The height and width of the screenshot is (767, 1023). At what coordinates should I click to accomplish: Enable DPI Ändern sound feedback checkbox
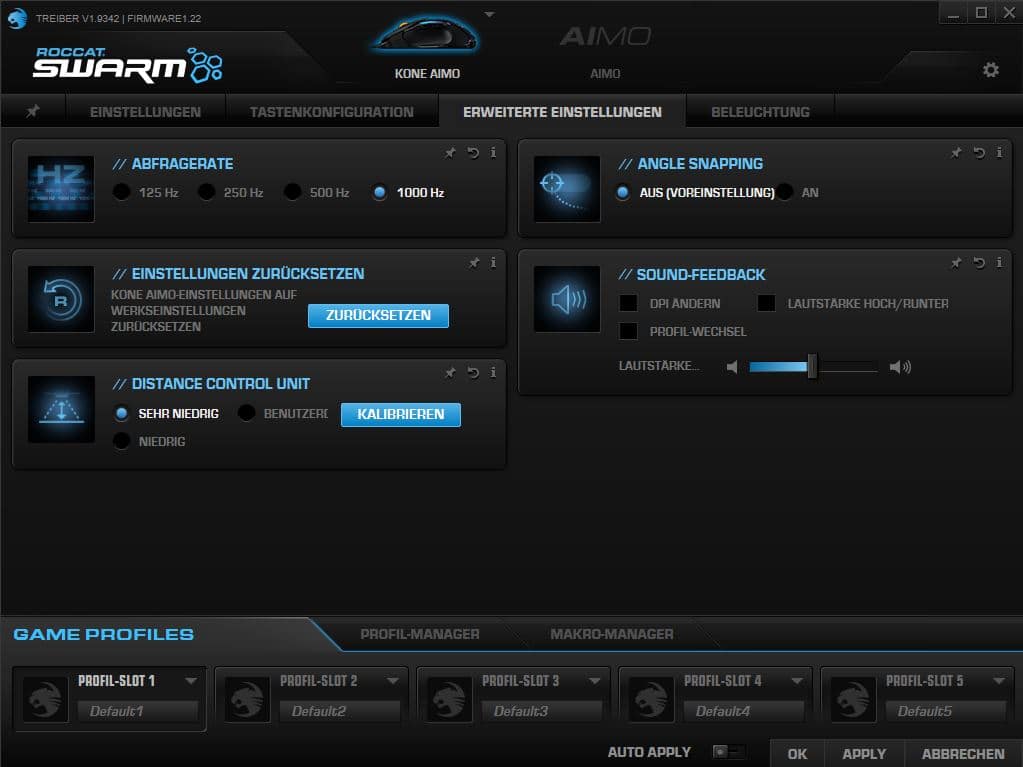[628, 303]
